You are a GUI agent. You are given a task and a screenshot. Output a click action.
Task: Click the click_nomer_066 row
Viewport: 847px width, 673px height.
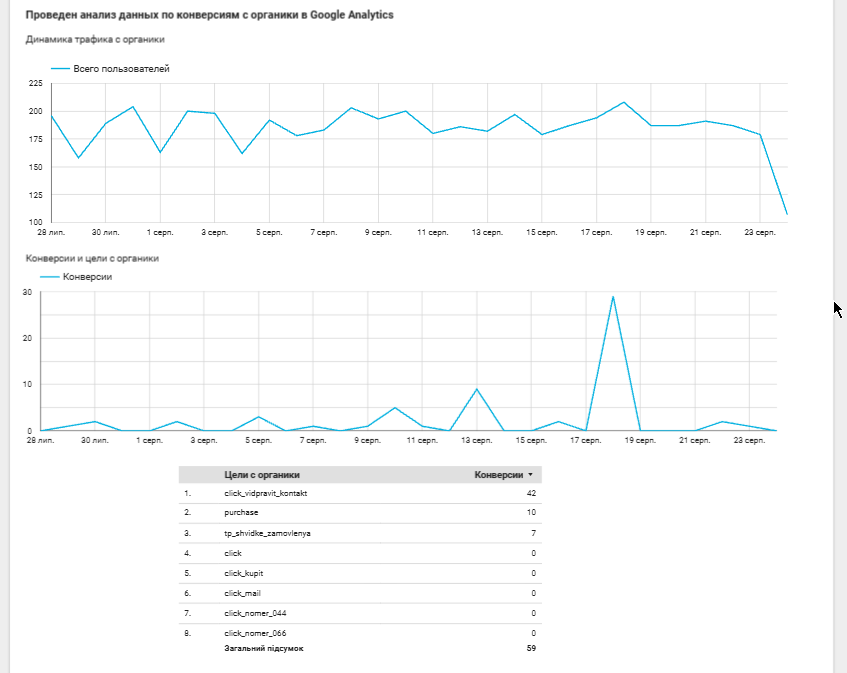tap(360, 633)
